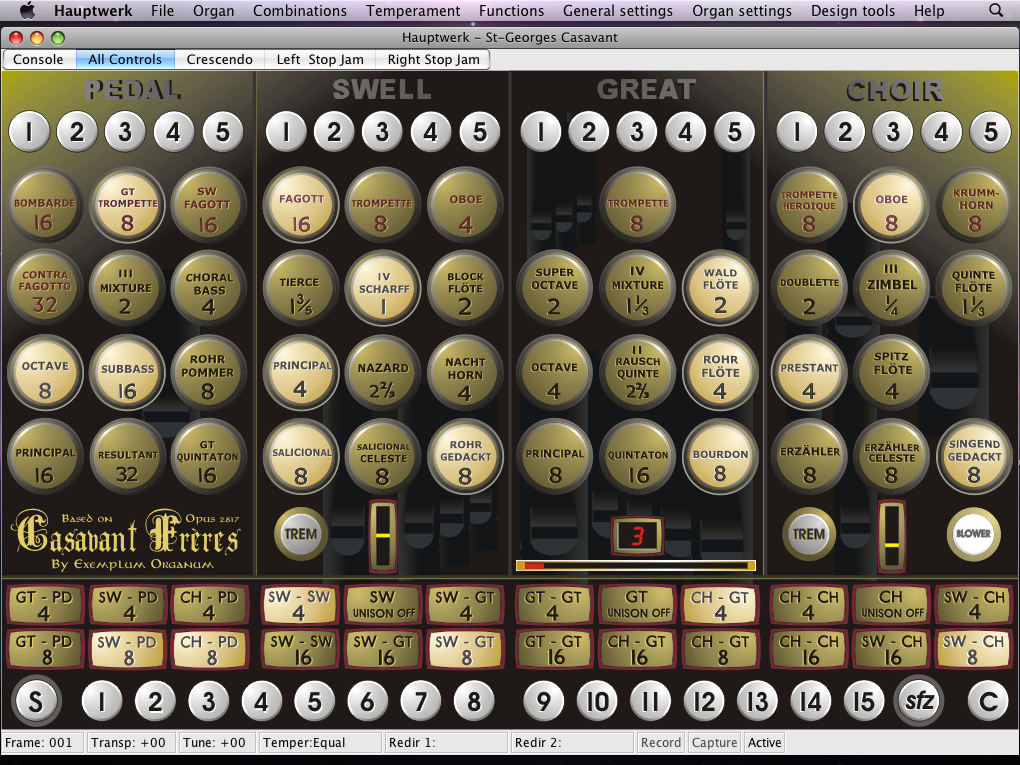Toggle the CH - PD 8 coupler
Image resolution: width=1020 pixels, height=765 pixels.
point(209,649)
